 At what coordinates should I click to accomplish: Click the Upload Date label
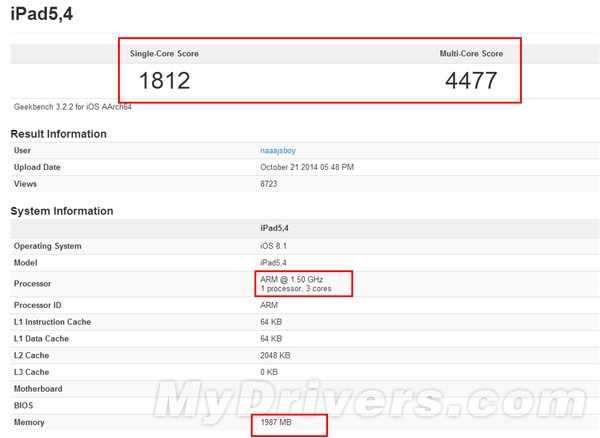click(37, 167)
